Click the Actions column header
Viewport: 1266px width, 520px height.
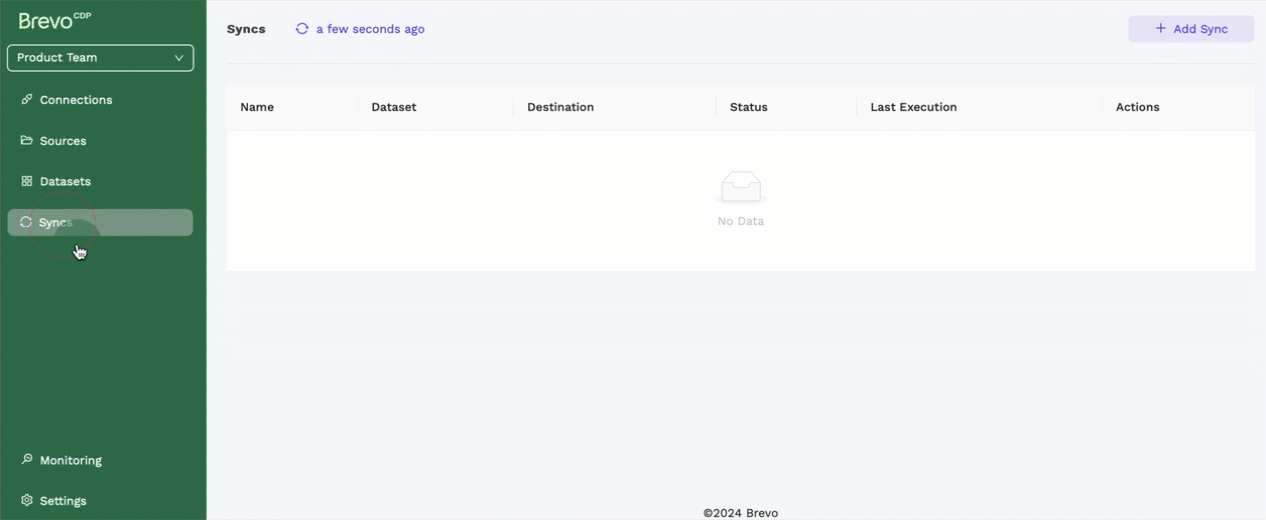(x=1137, y=107)
